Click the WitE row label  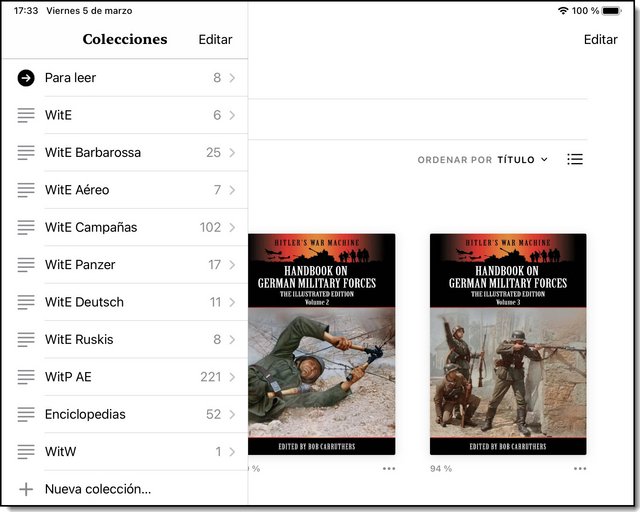58,115
